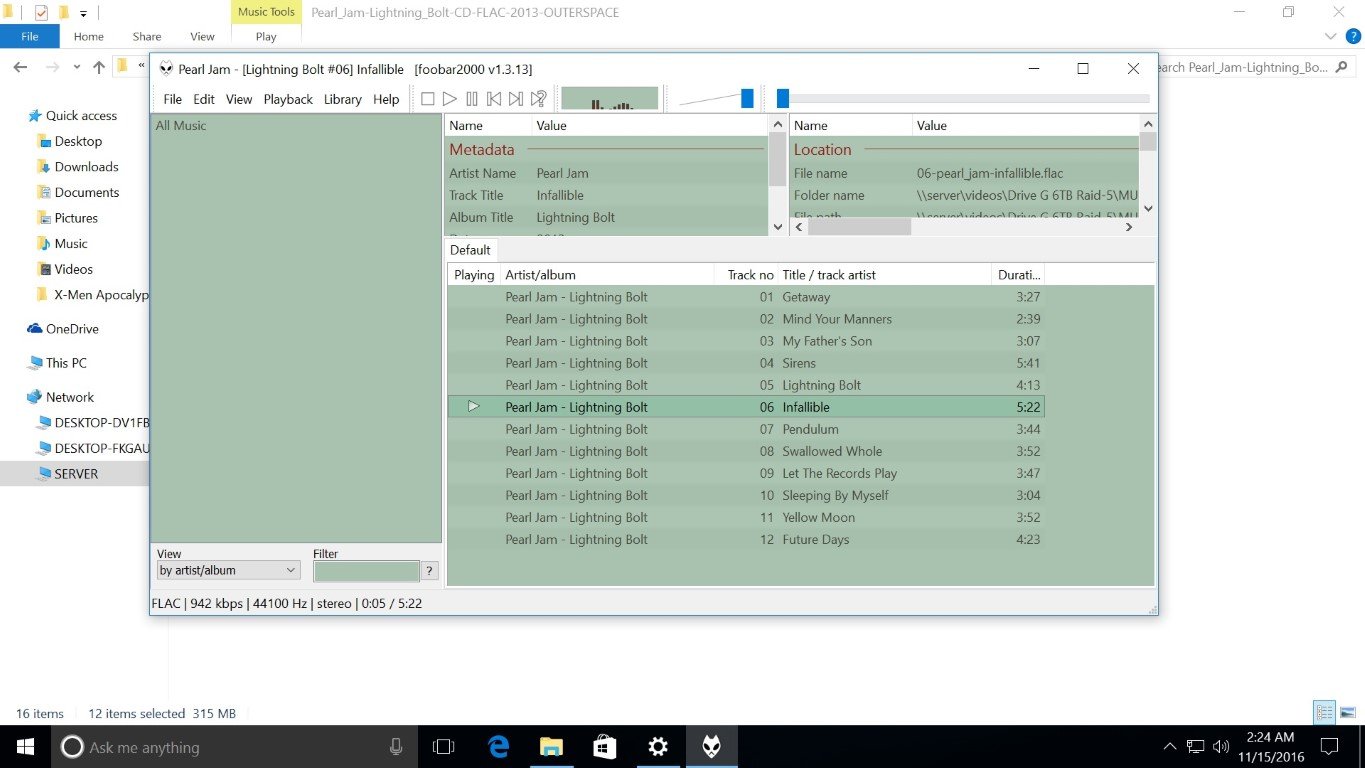Image resolution: width=1365 pixels, height=768 pixels.
Task: Open the File menu in foobar2000
Action: (173, 99)
